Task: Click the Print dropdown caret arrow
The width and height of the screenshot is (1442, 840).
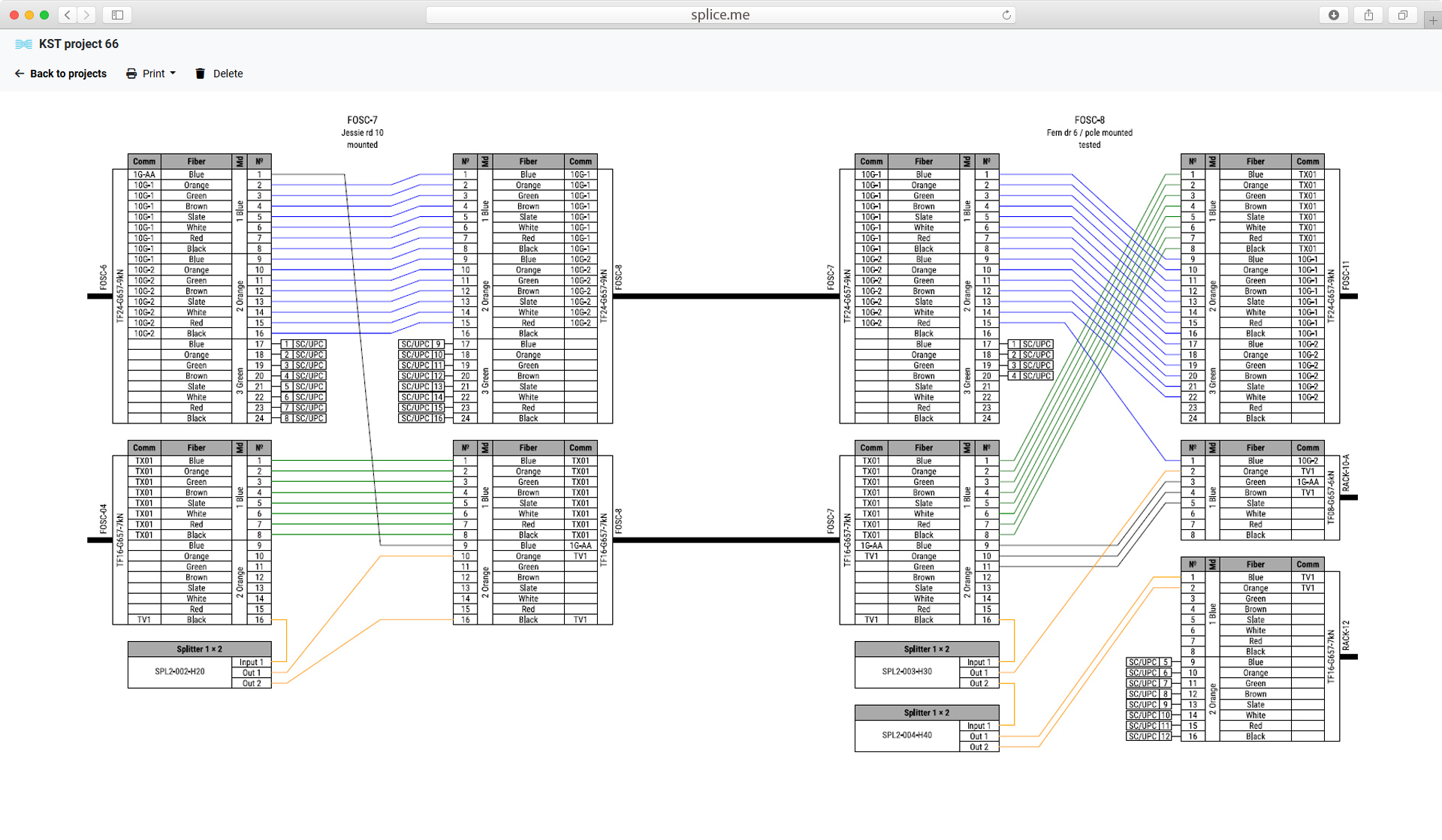Action: click(x=173, y=74)
